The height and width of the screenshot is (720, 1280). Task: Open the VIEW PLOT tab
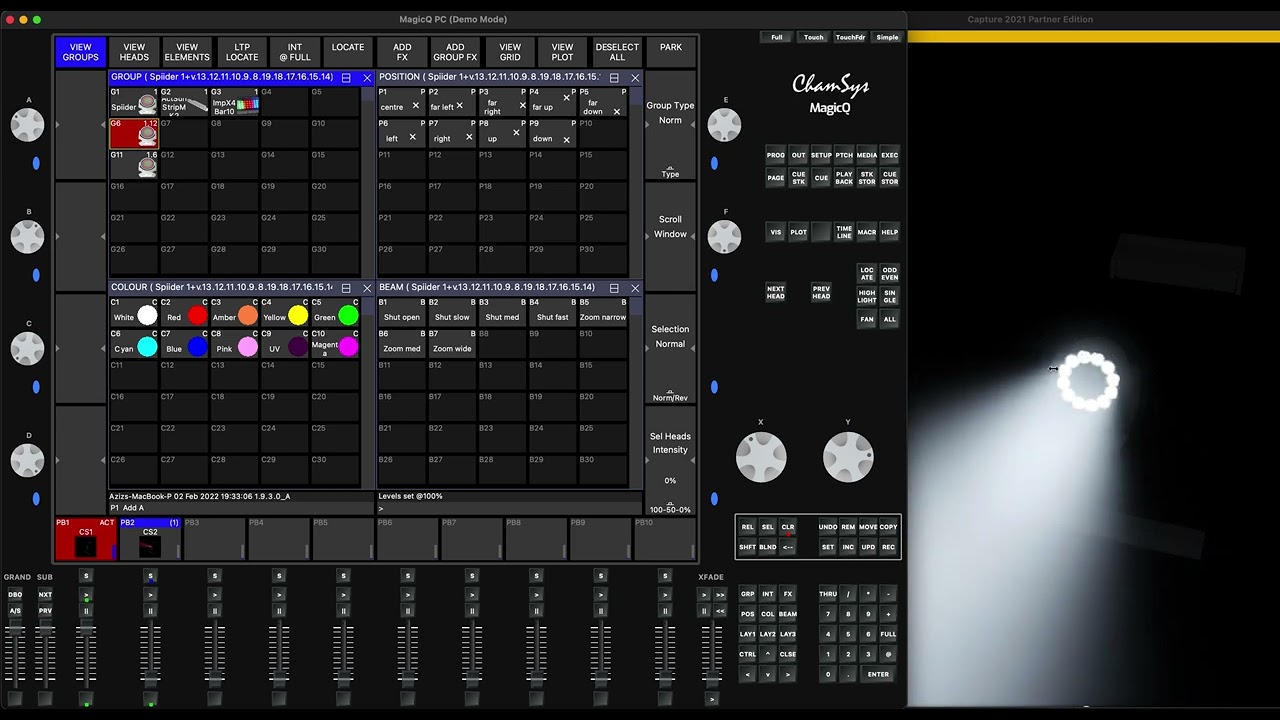tap(563, 52)
